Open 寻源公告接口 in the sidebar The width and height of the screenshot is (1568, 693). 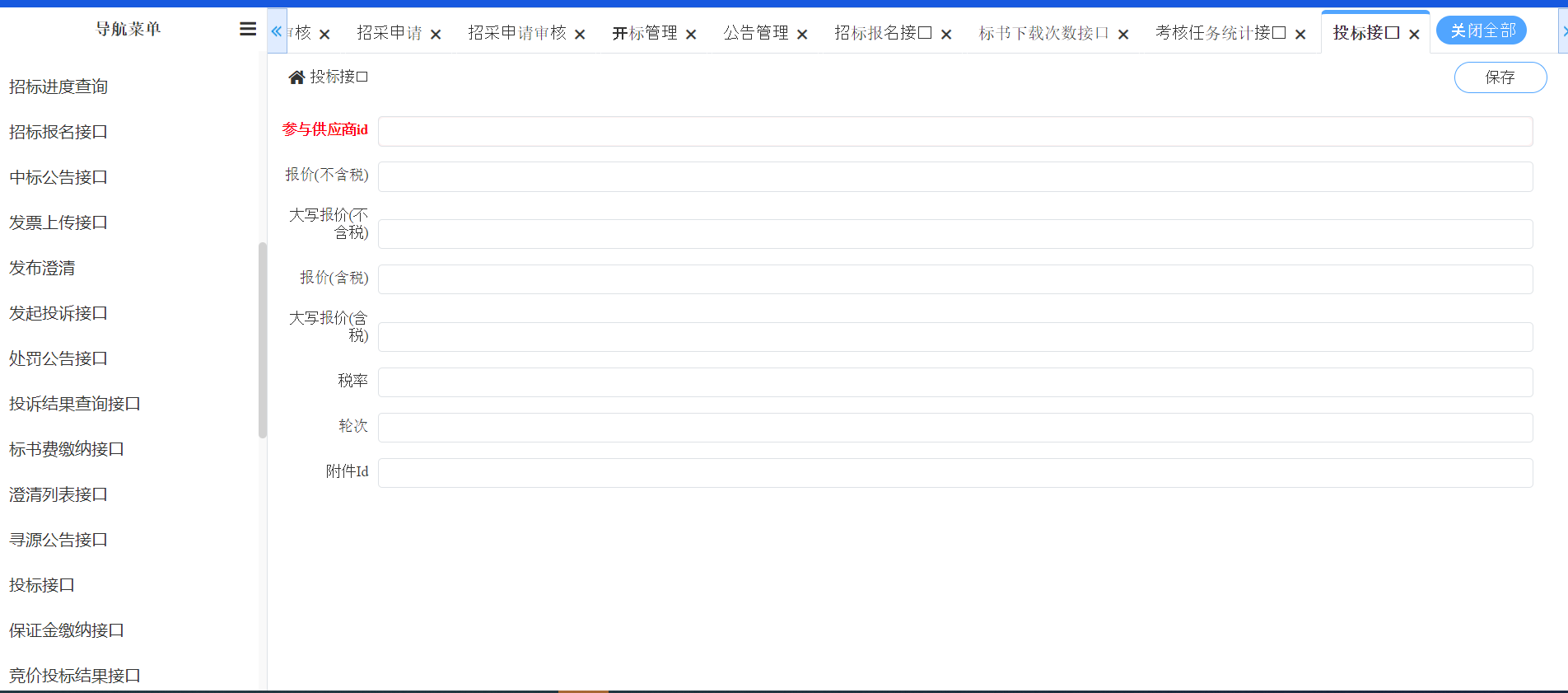[58, 540]
